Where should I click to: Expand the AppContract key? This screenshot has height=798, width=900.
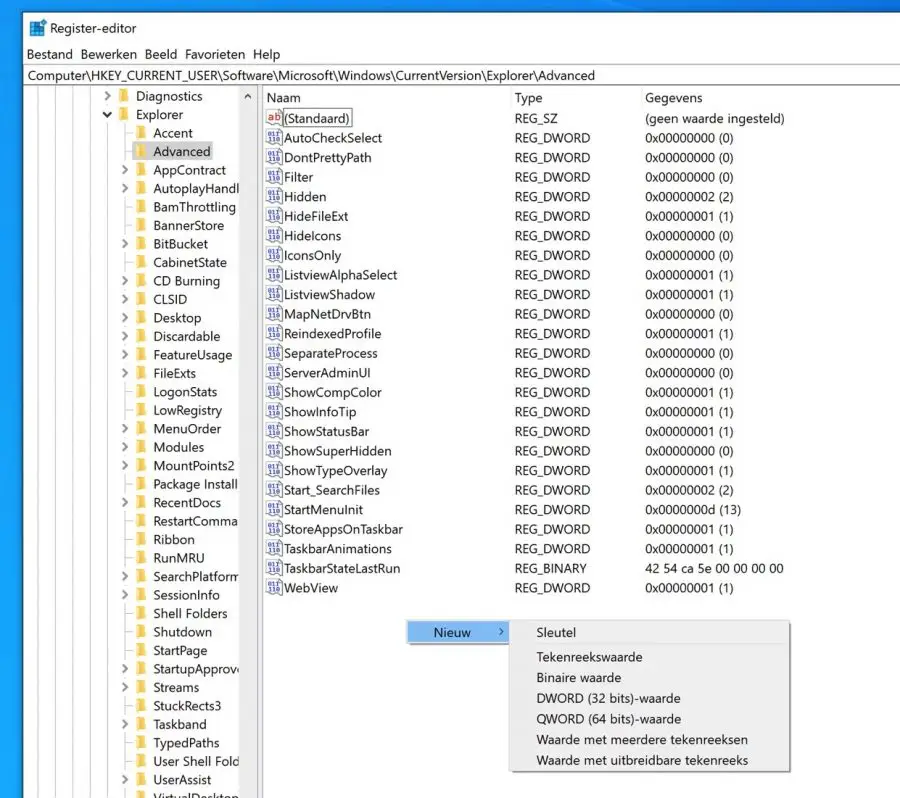coord(125,170)
